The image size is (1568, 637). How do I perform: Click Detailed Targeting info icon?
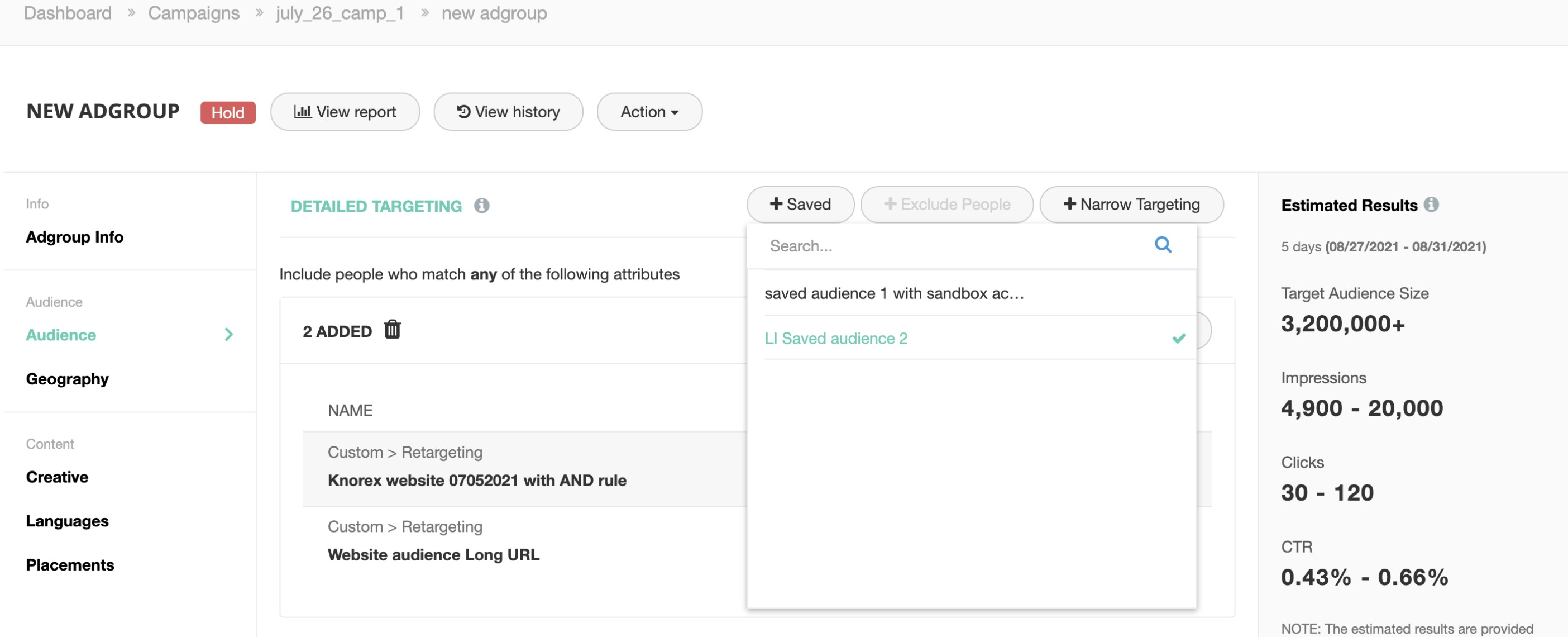481,206
